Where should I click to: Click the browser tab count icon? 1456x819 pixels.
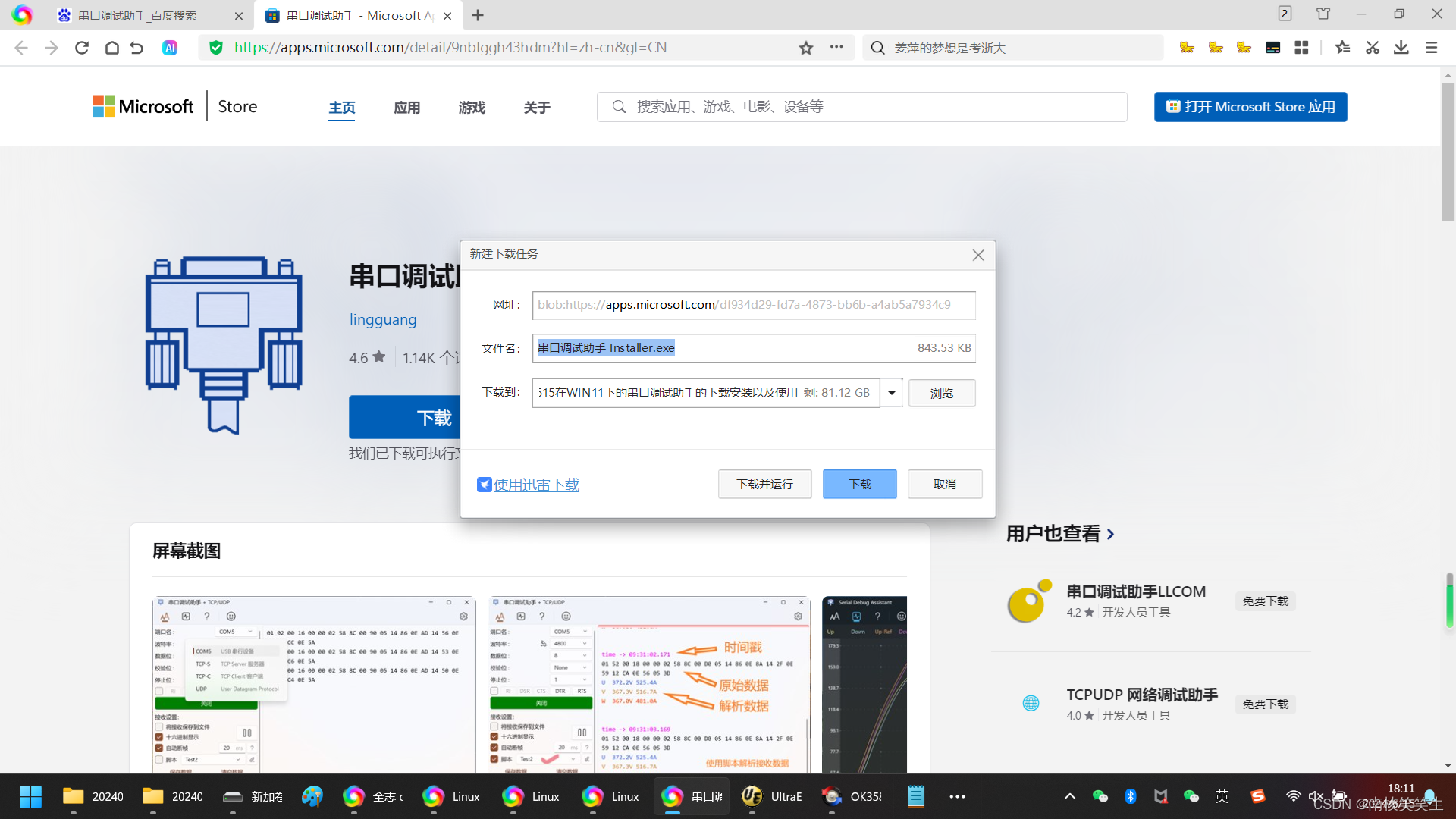[x=1285, y=14]
